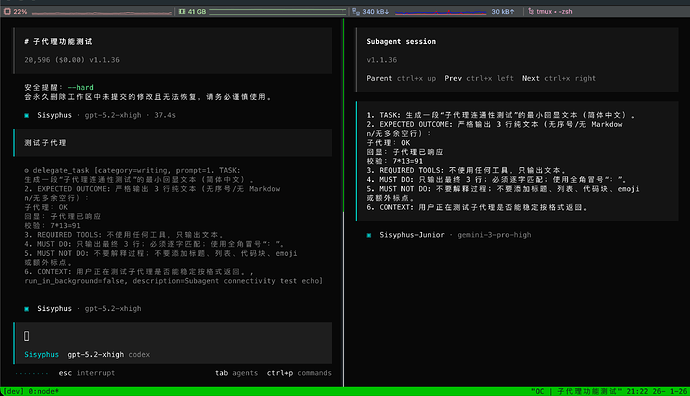
Task: Click the memory icon beside 41 GB
Action: 182,11
